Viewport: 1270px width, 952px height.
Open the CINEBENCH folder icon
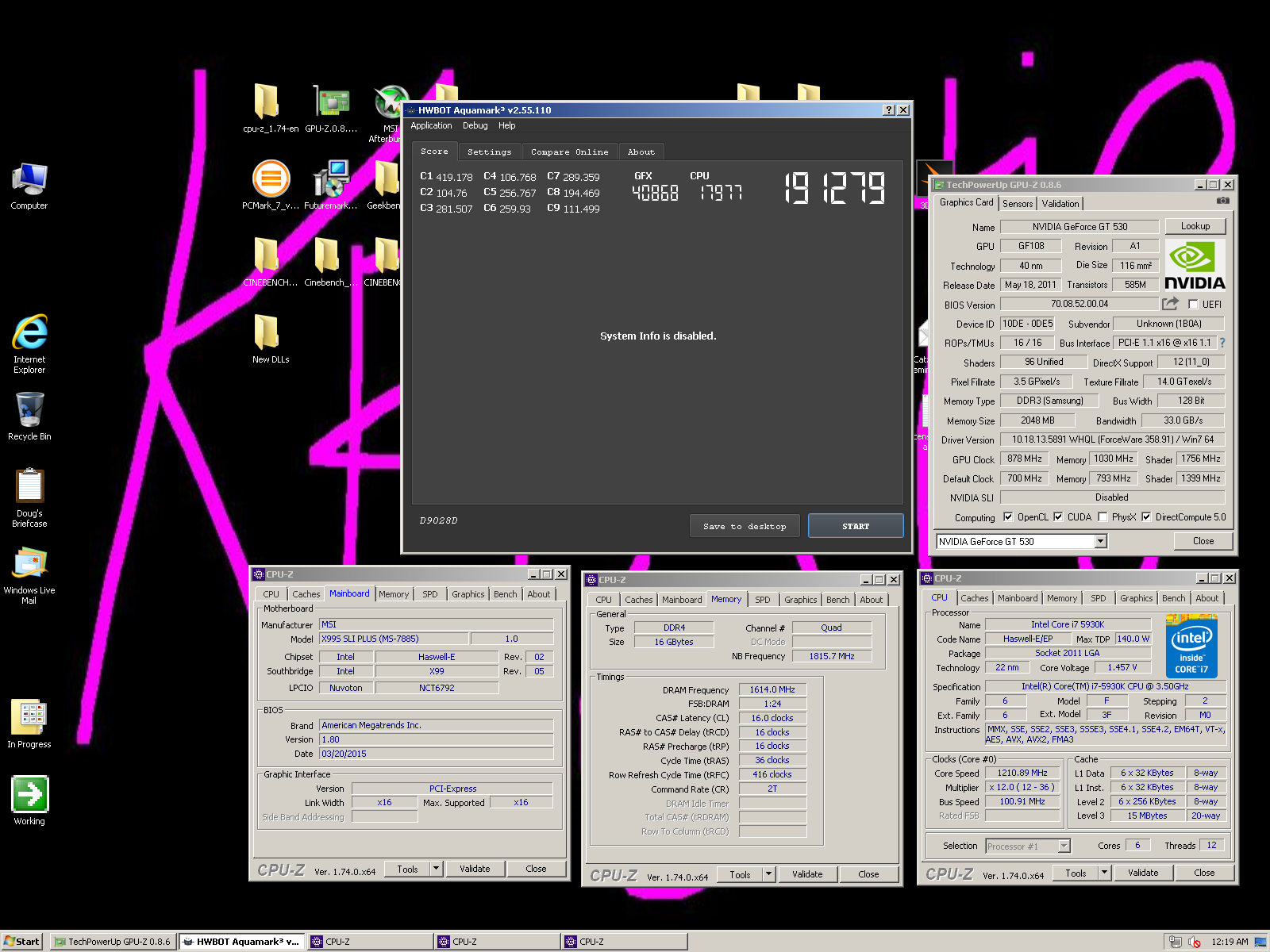pos(271,262)
